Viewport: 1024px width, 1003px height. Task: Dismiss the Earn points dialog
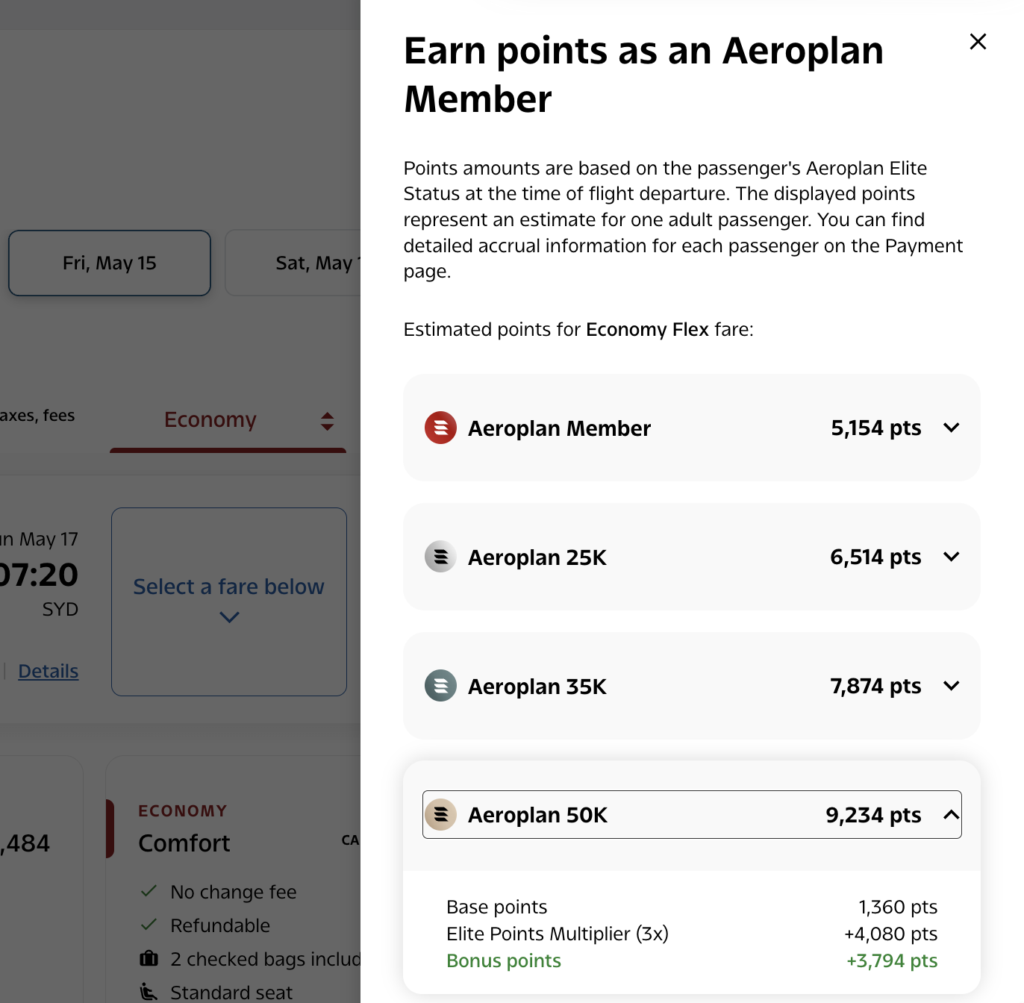tap(977, 42)
